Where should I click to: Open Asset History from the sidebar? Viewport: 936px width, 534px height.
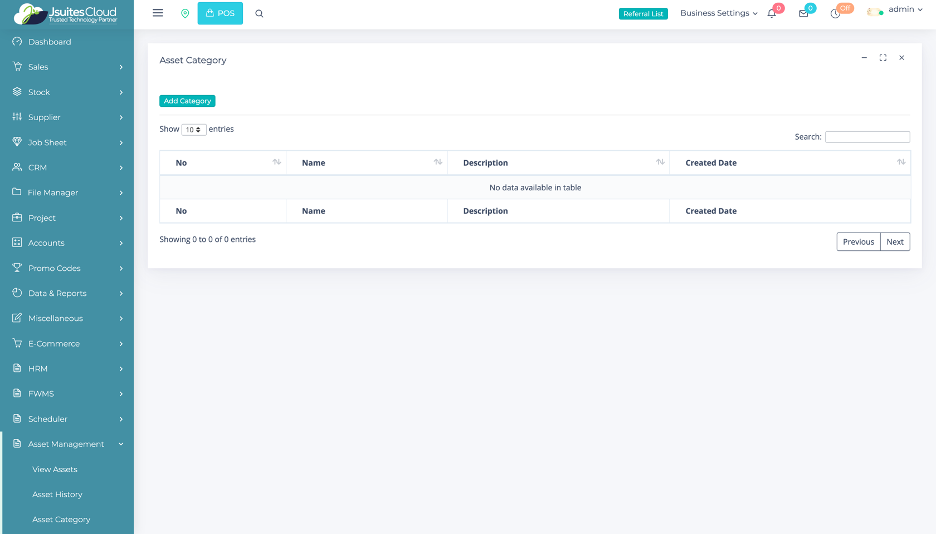(57, 494)
